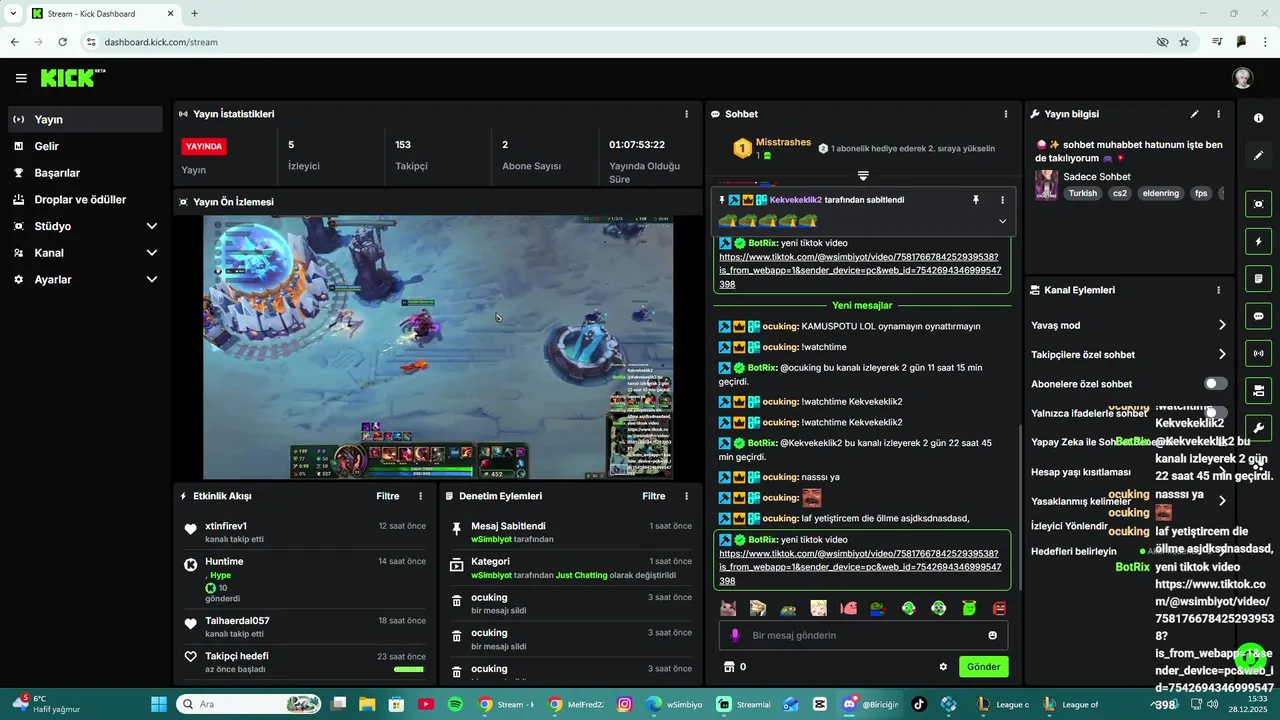
Task: Click the shop icon below message box
Action: point(729,667)
